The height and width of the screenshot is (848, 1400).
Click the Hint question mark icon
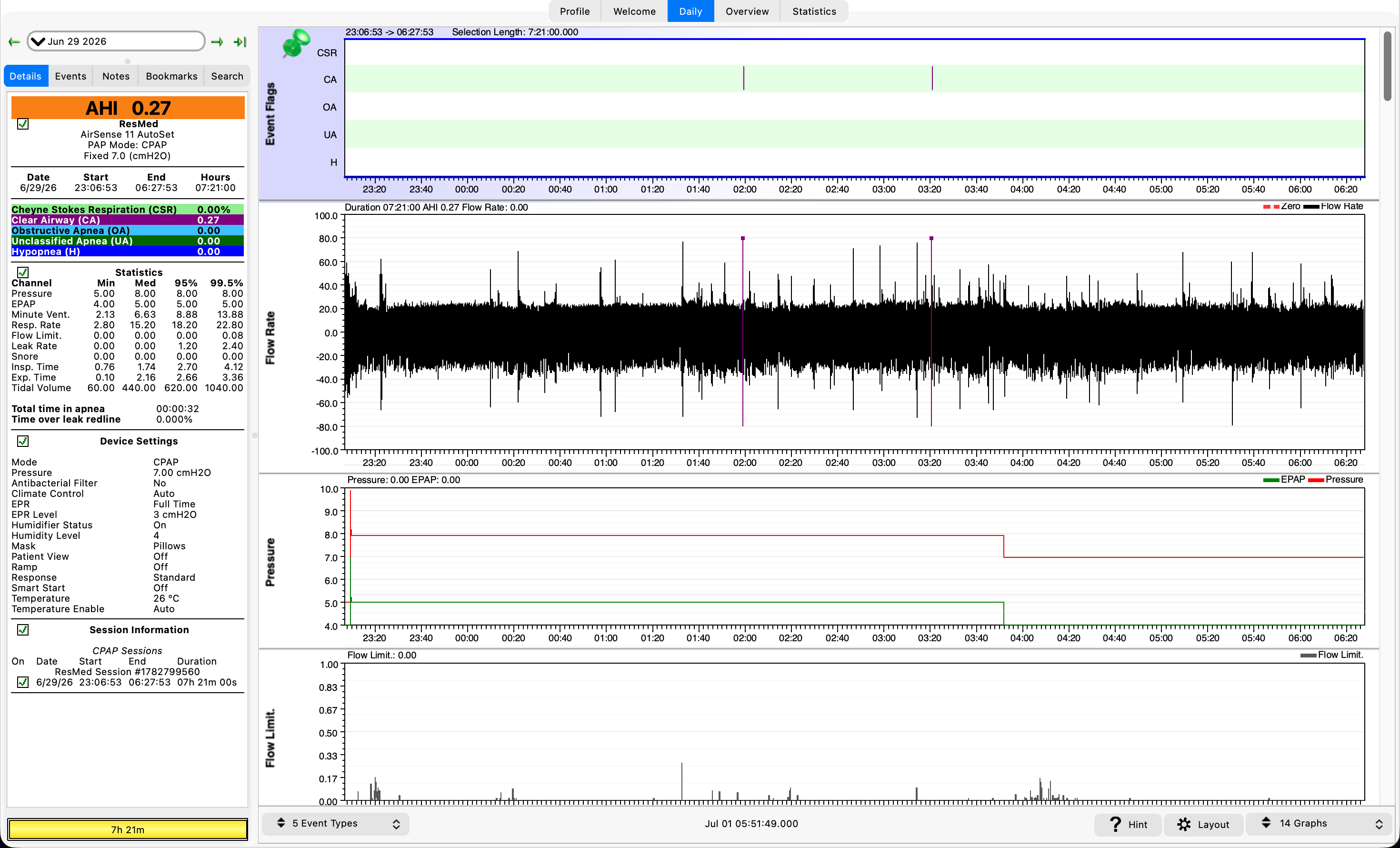coord(1115,824)
